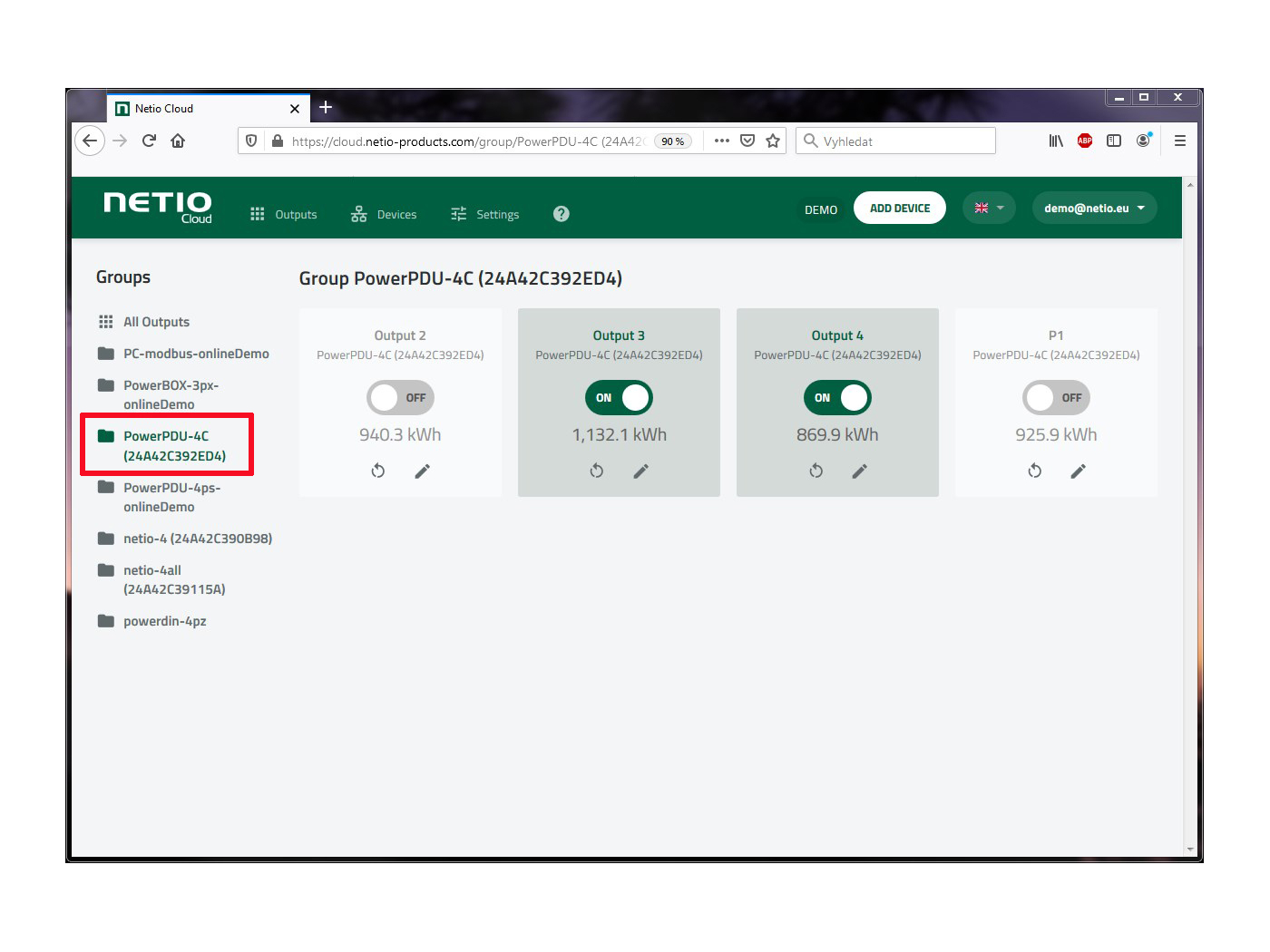Click the Firefox account icon

1143,141
